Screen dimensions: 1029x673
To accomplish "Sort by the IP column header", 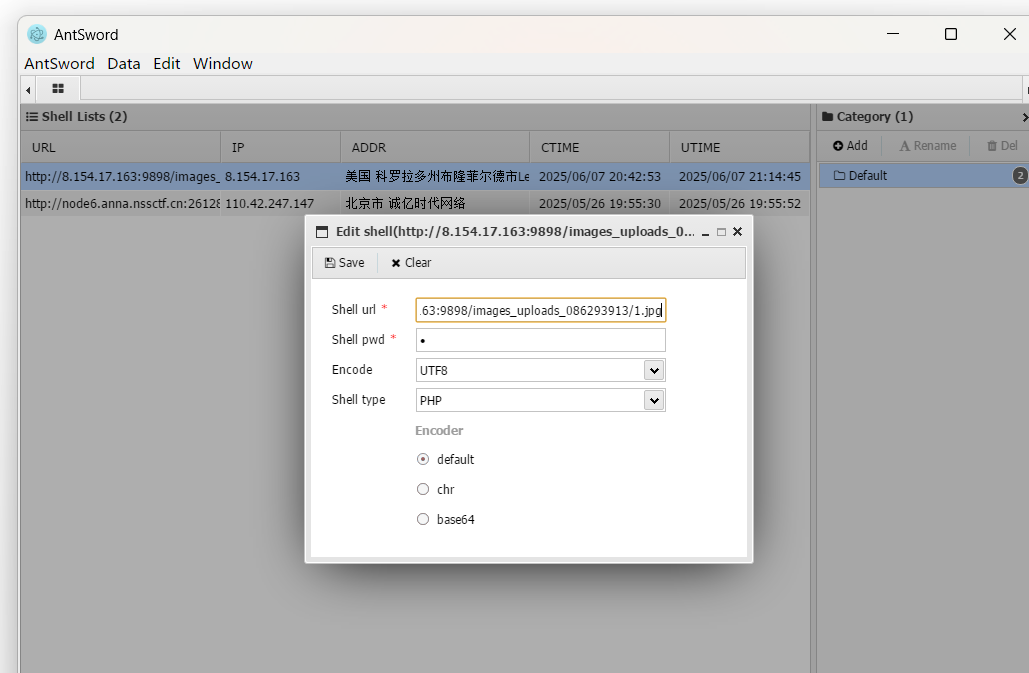I will pyautogui.click(x=281, y=148).
